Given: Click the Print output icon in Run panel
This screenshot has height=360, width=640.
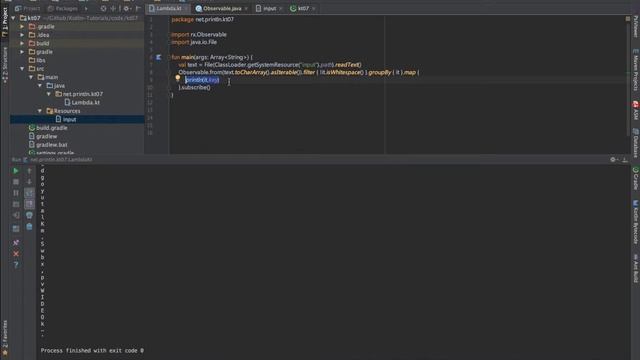Looking at the screenshot, I should (x=29, y=215).
